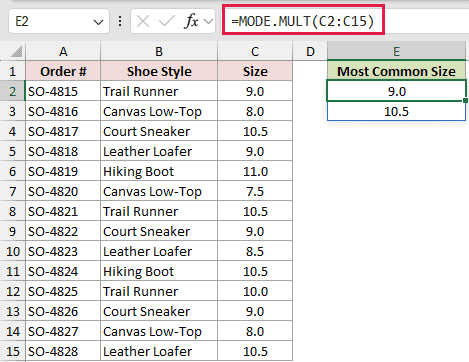Click cell SO-4826
The image size is (469, 362).
(x=63, y=311)
